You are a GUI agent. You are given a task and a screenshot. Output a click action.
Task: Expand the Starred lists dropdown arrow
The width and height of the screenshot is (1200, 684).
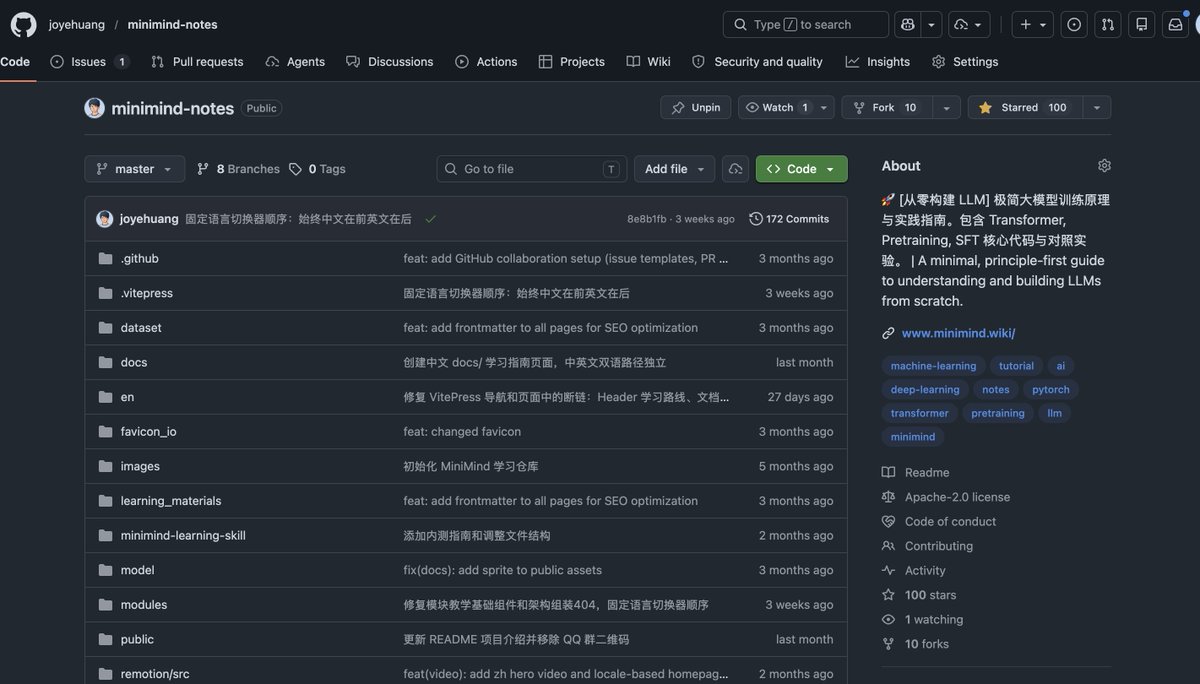tap(1097, 108)
